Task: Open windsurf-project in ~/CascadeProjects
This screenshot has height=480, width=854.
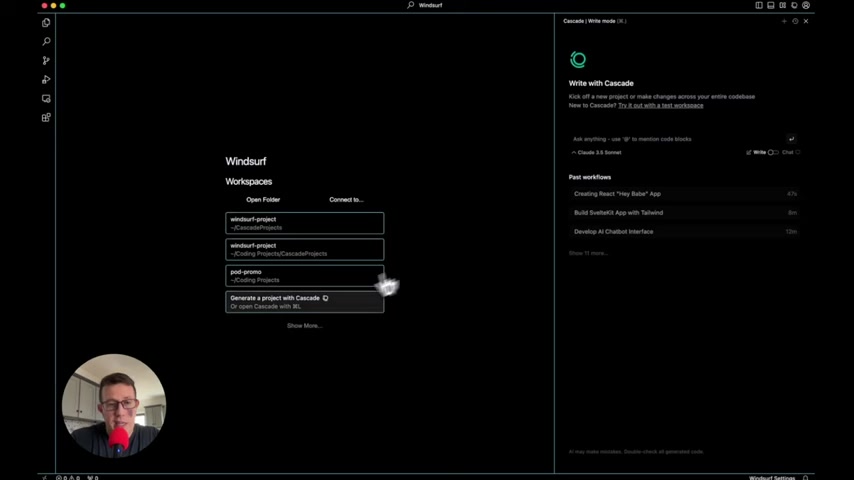Action: 304,223
